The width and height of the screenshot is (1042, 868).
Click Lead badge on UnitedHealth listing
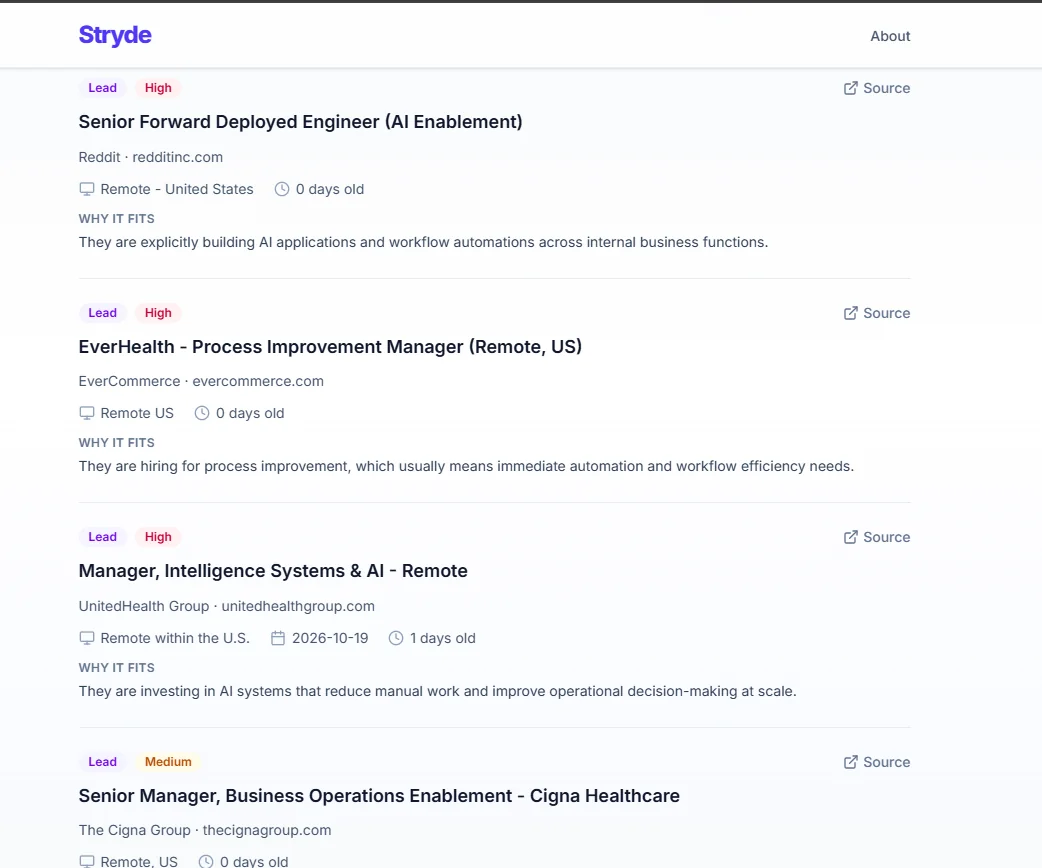pos(102,537)
